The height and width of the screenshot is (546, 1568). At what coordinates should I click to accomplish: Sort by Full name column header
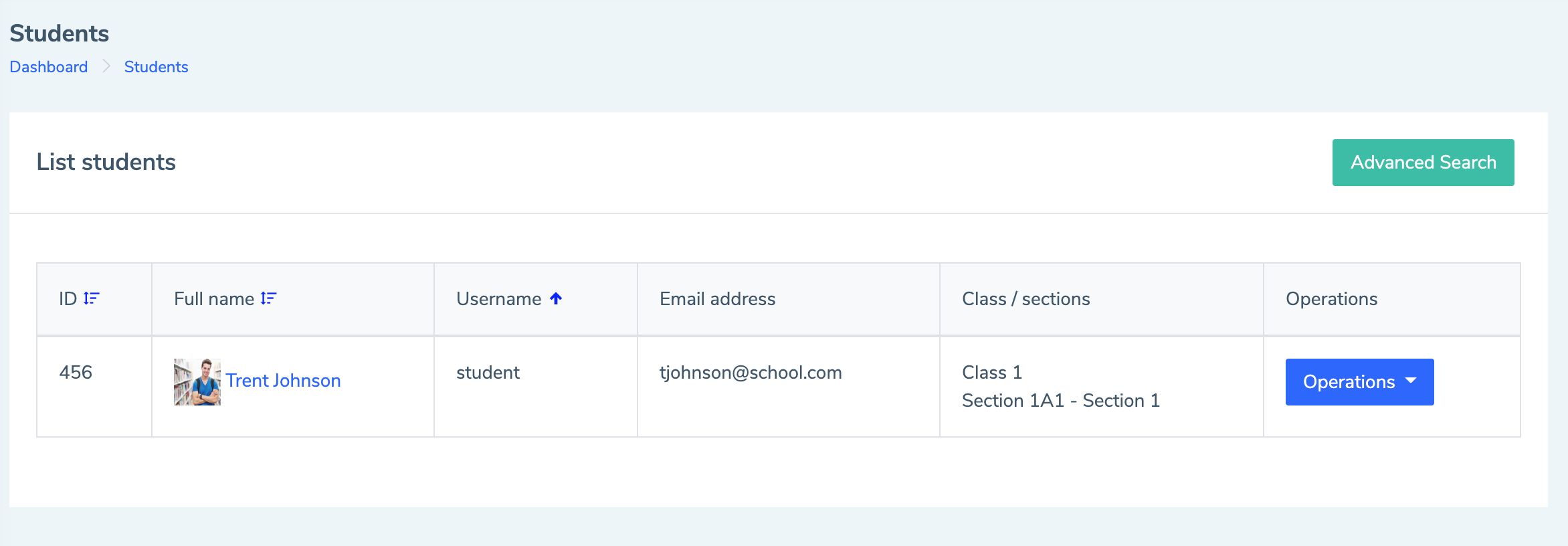click(214, 298)
